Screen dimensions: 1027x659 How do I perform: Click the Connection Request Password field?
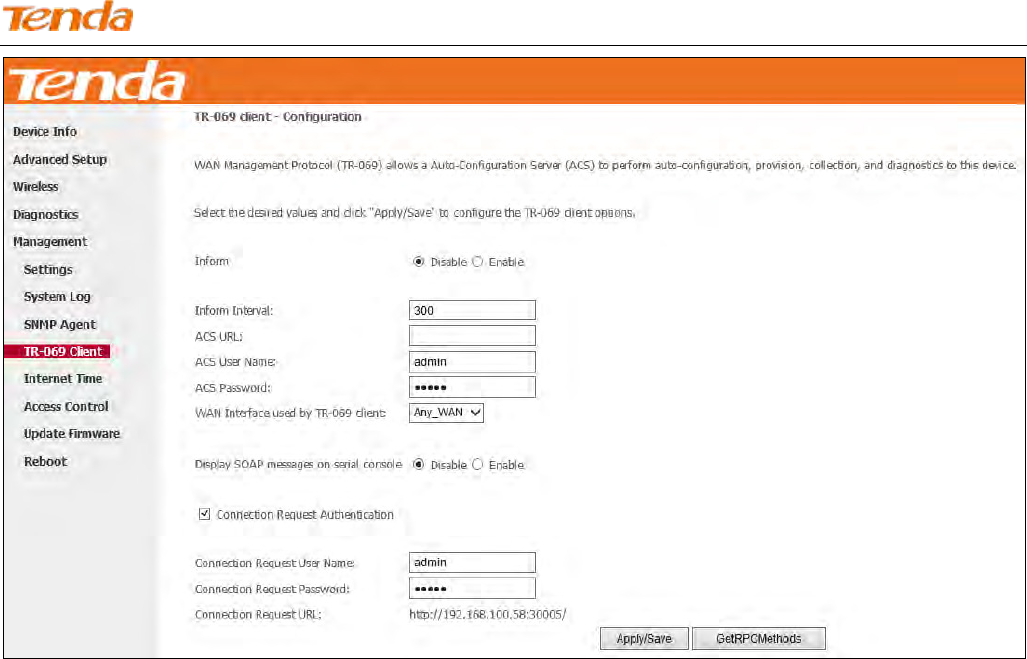tap(472, 588)
